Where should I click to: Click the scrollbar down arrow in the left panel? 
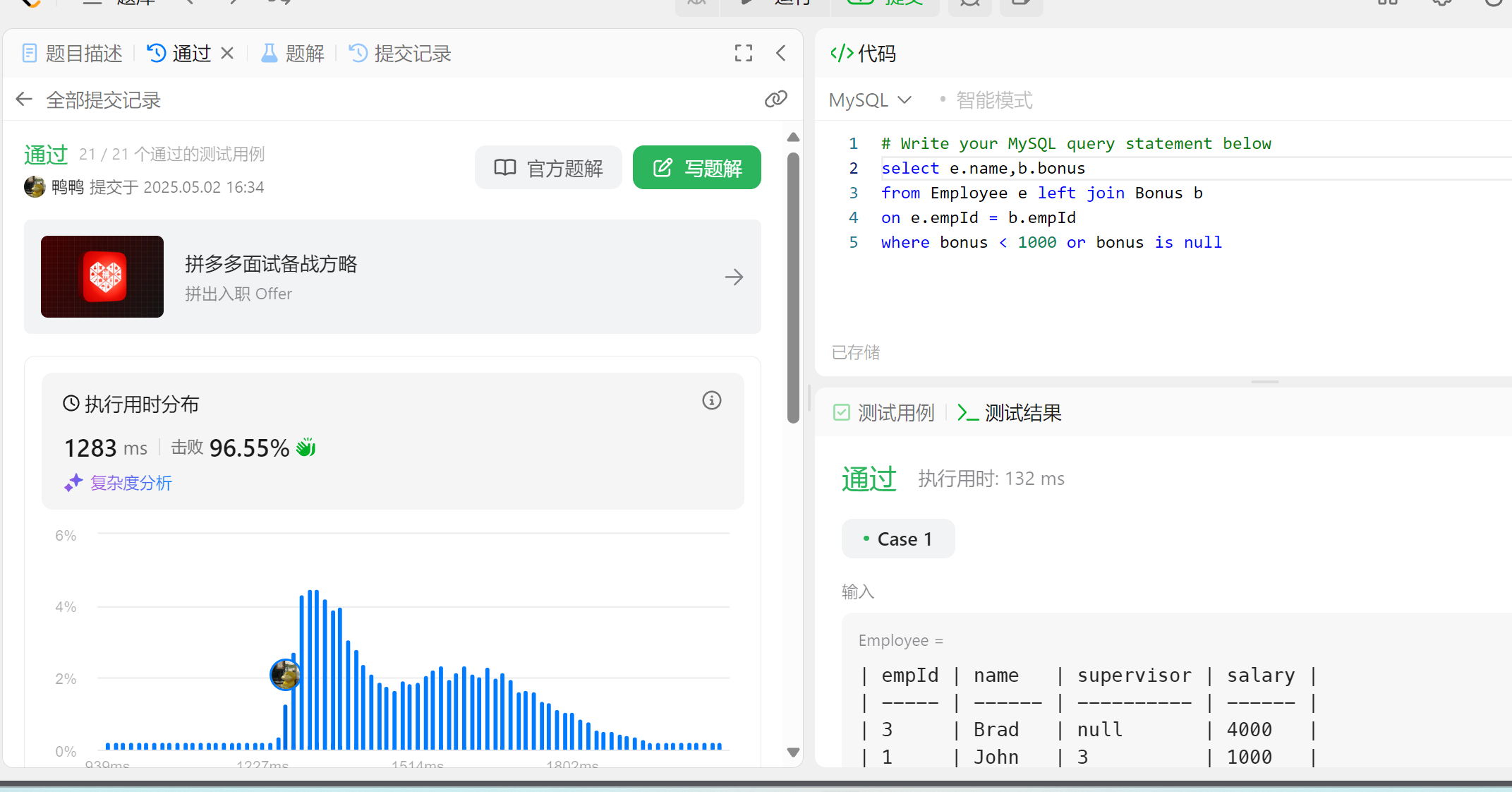point(793,752)
